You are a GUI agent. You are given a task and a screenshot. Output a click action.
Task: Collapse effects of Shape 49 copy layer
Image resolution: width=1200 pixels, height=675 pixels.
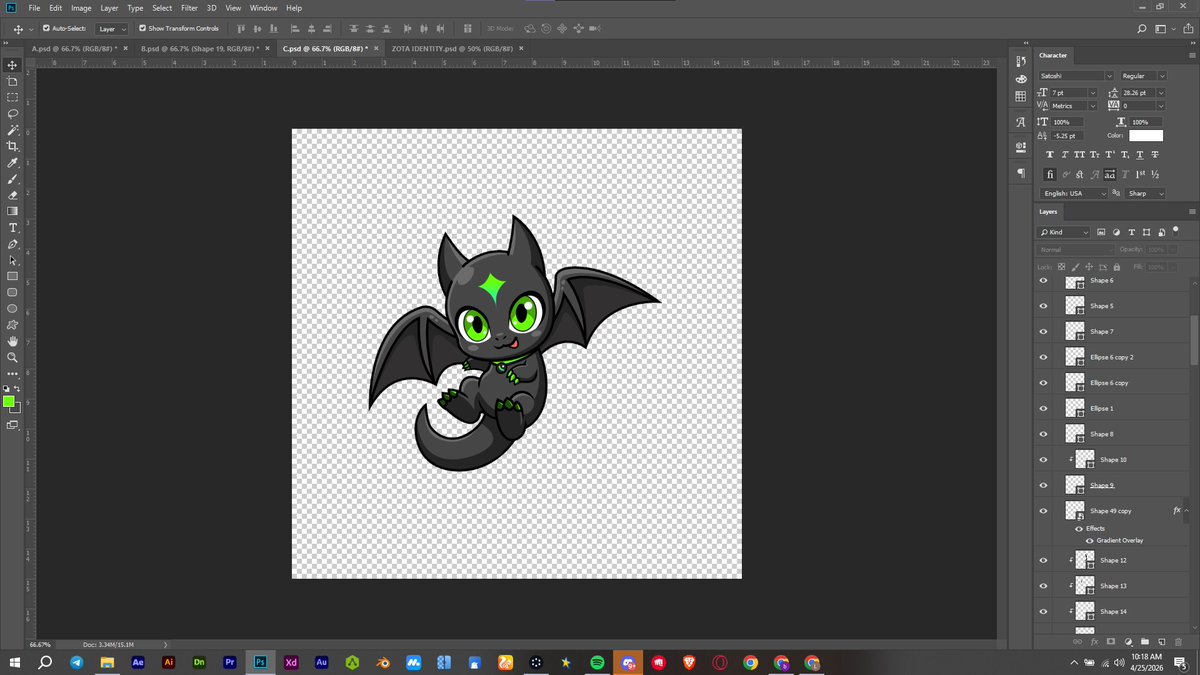(1187, 511)
